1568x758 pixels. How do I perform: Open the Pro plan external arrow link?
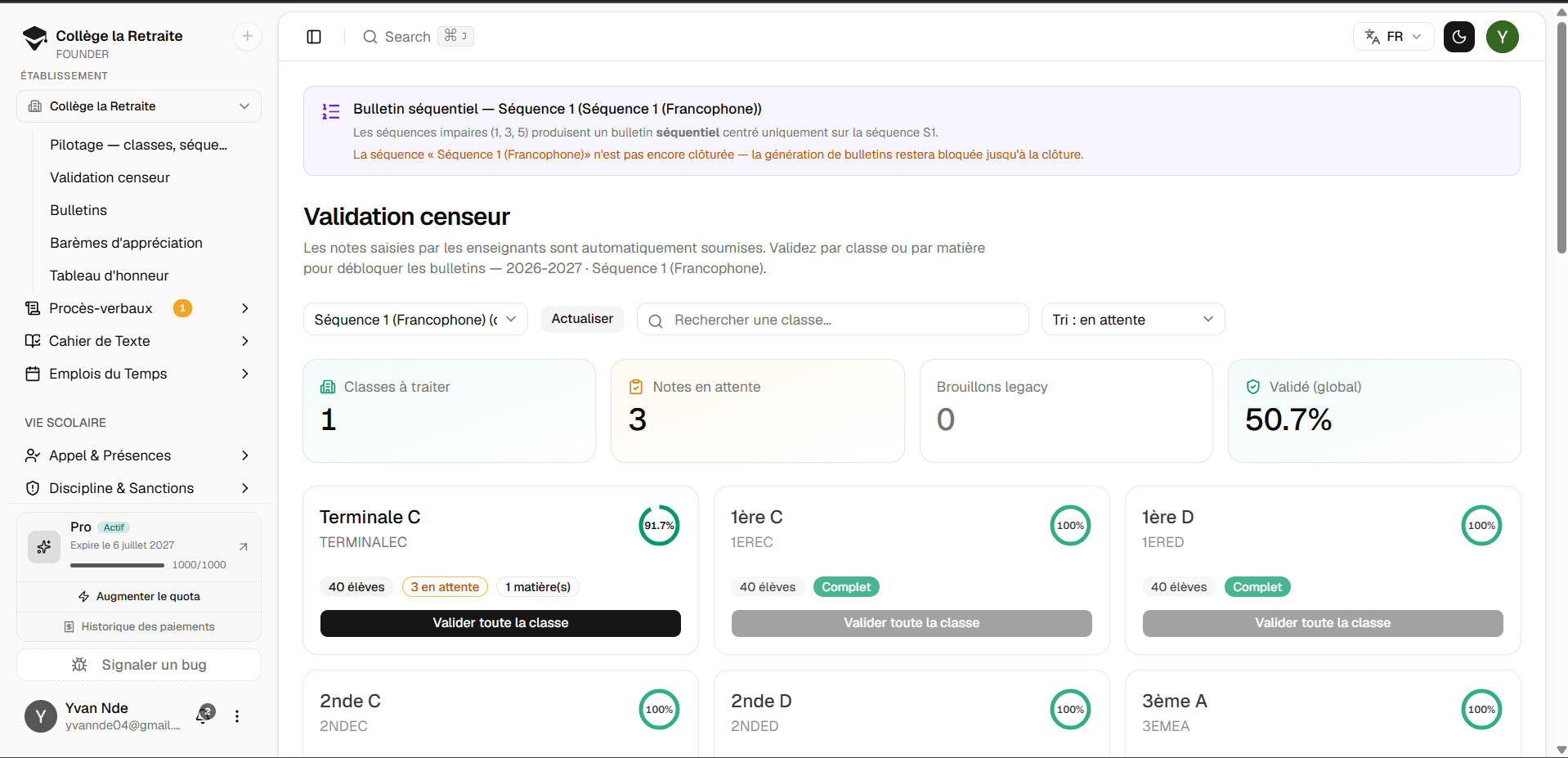243,546
